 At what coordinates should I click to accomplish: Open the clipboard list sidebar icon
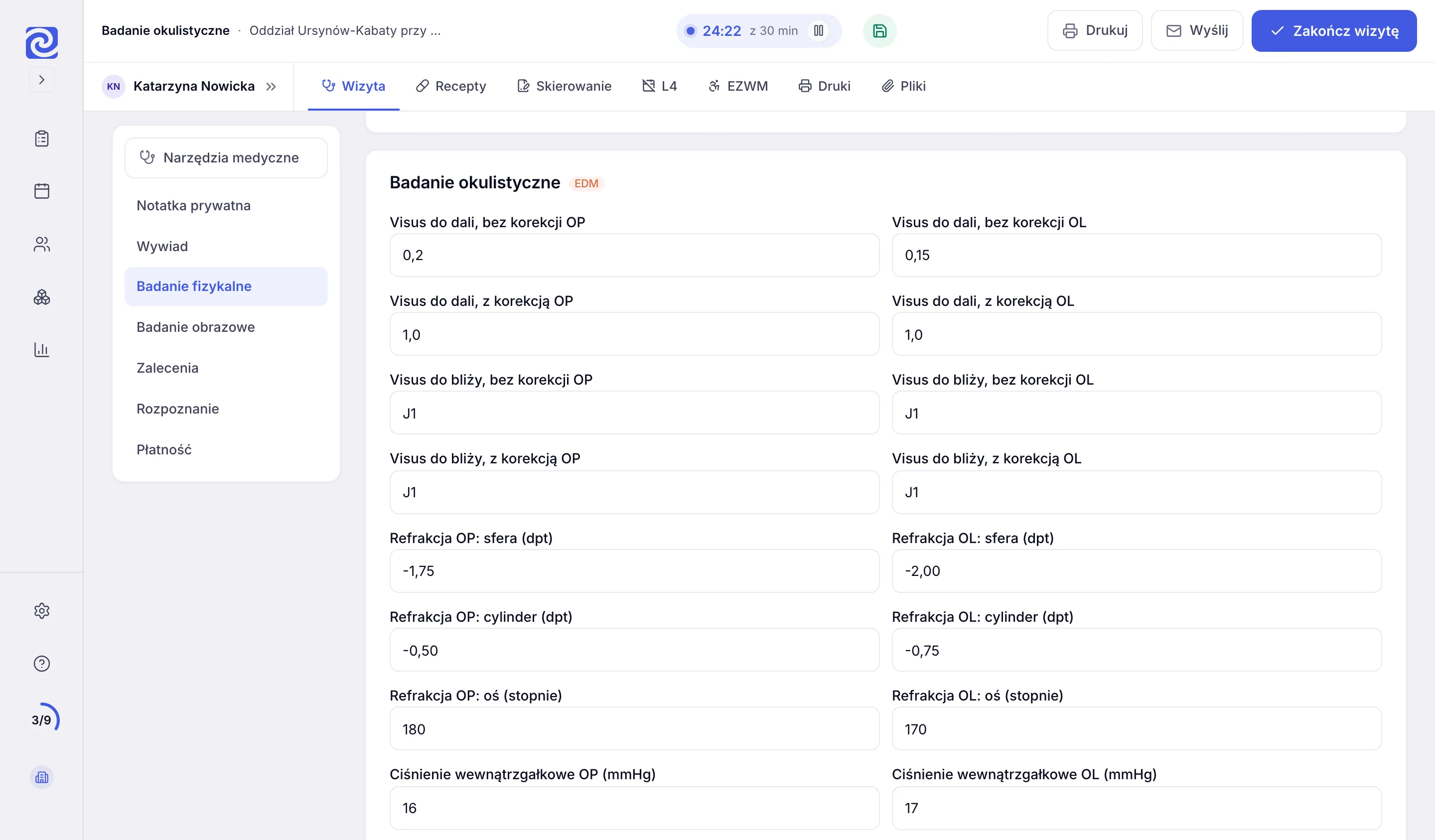point(41,139)
